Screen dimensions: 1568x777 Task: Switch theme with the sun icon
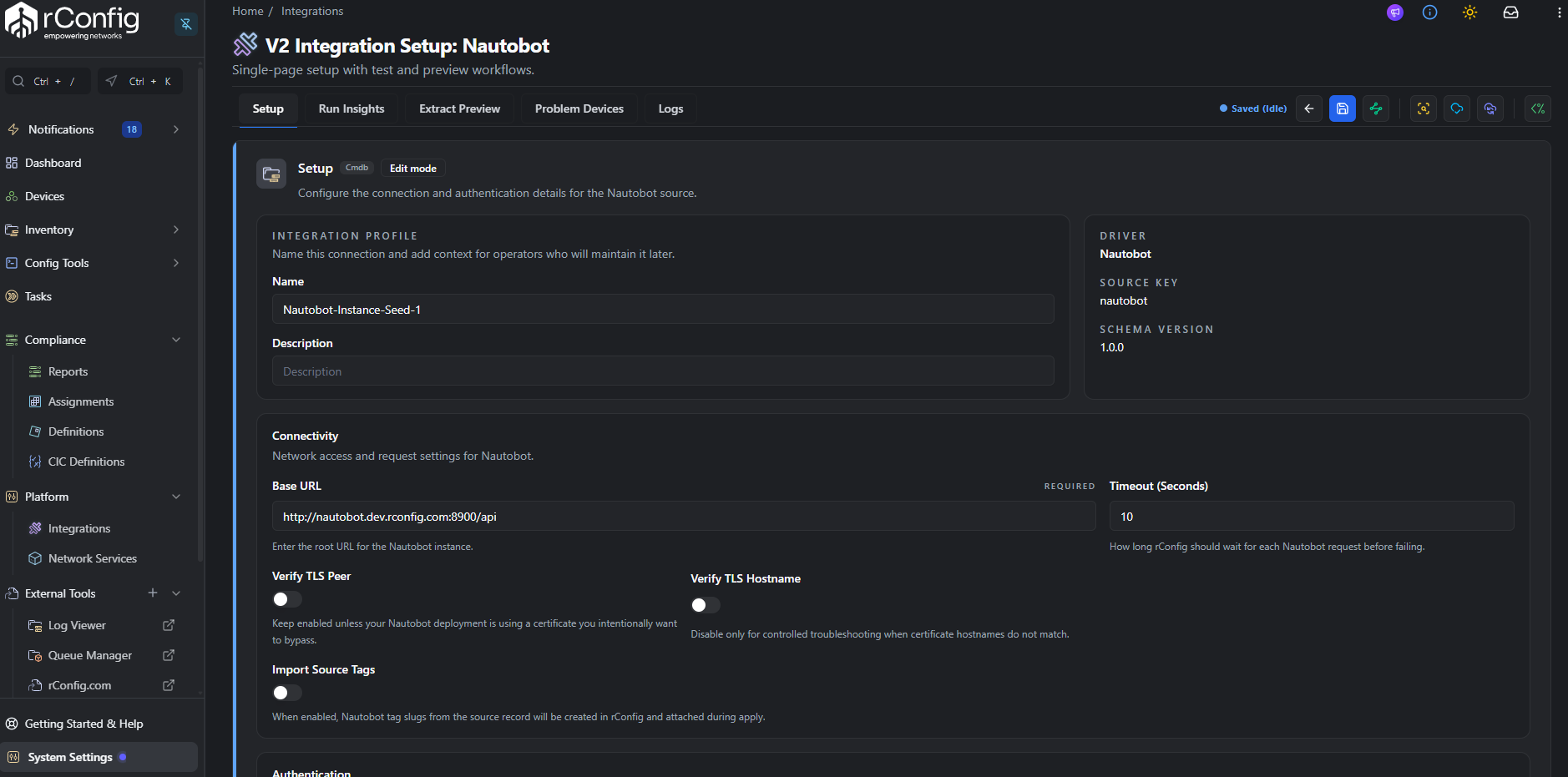pos(1470,13)
